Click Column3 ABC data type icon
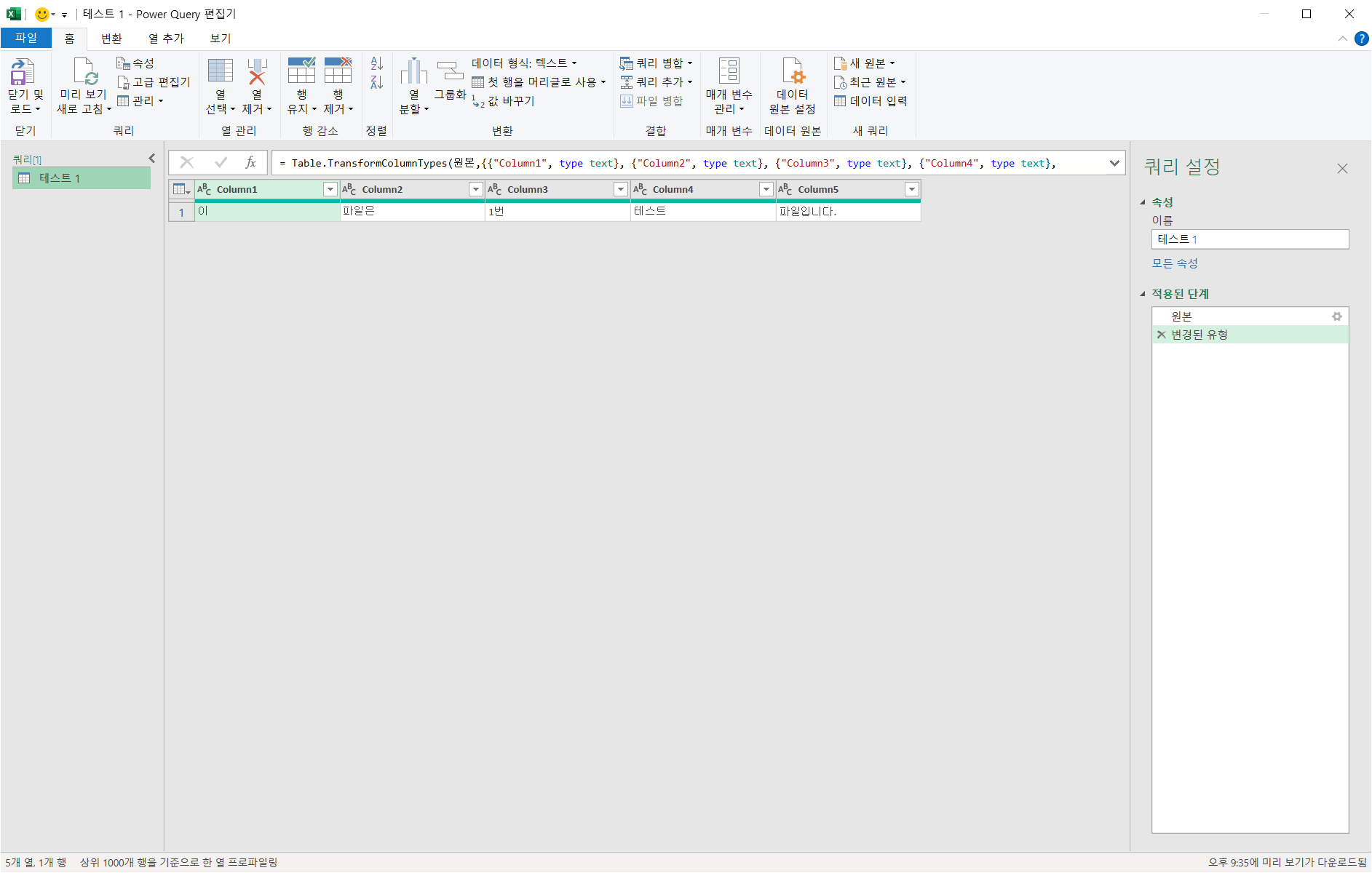The width and height of the screenshot is (1372, 873). (495, 189)
